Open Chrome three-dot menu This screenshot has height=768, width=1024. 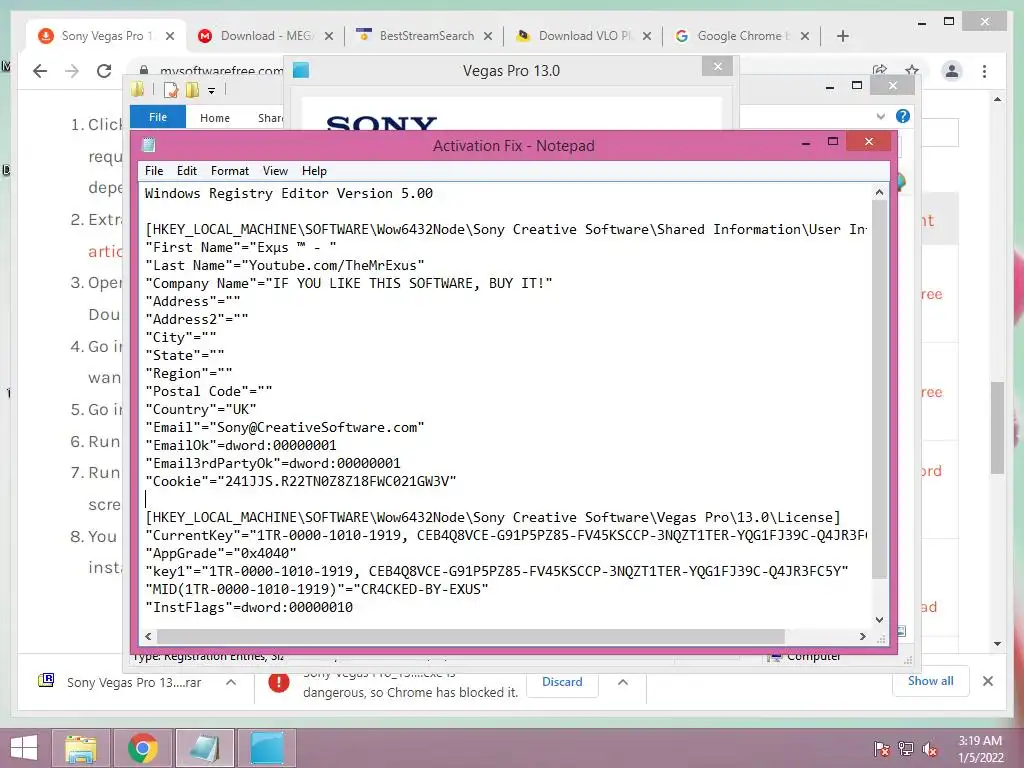tap(984, 71)
